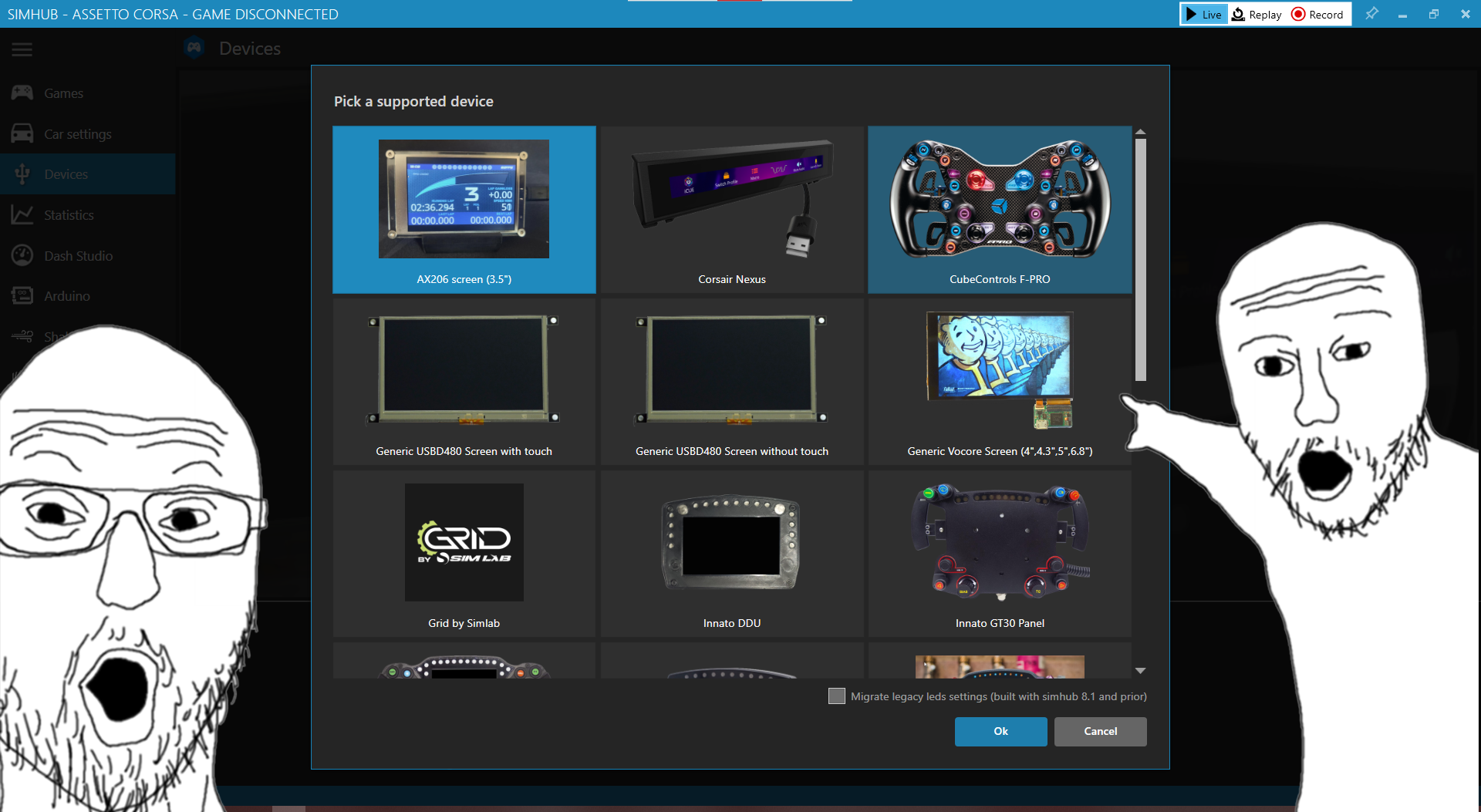Screen dimensions: 1481x812
Task: Select the Innato DDU device
Action: (x=732, y=554)
